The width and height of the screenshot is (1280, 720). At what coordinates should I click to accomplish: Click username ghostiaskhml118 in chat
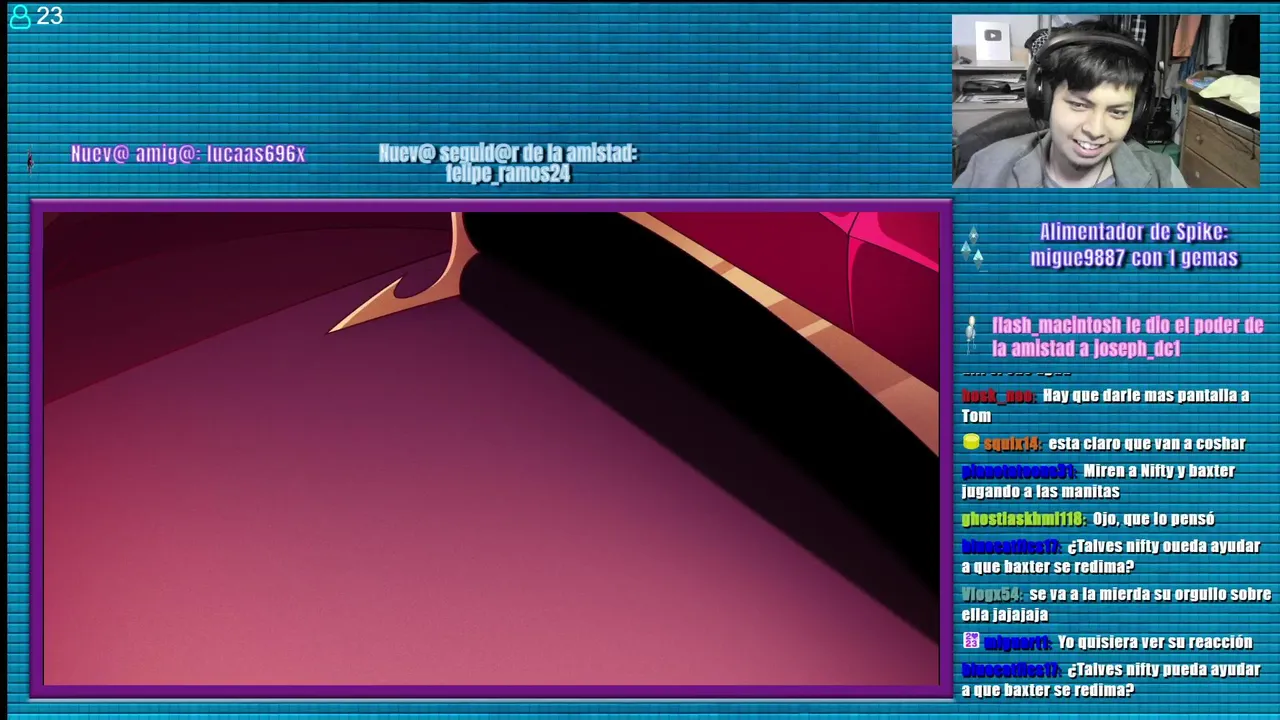click(1023, 519)
